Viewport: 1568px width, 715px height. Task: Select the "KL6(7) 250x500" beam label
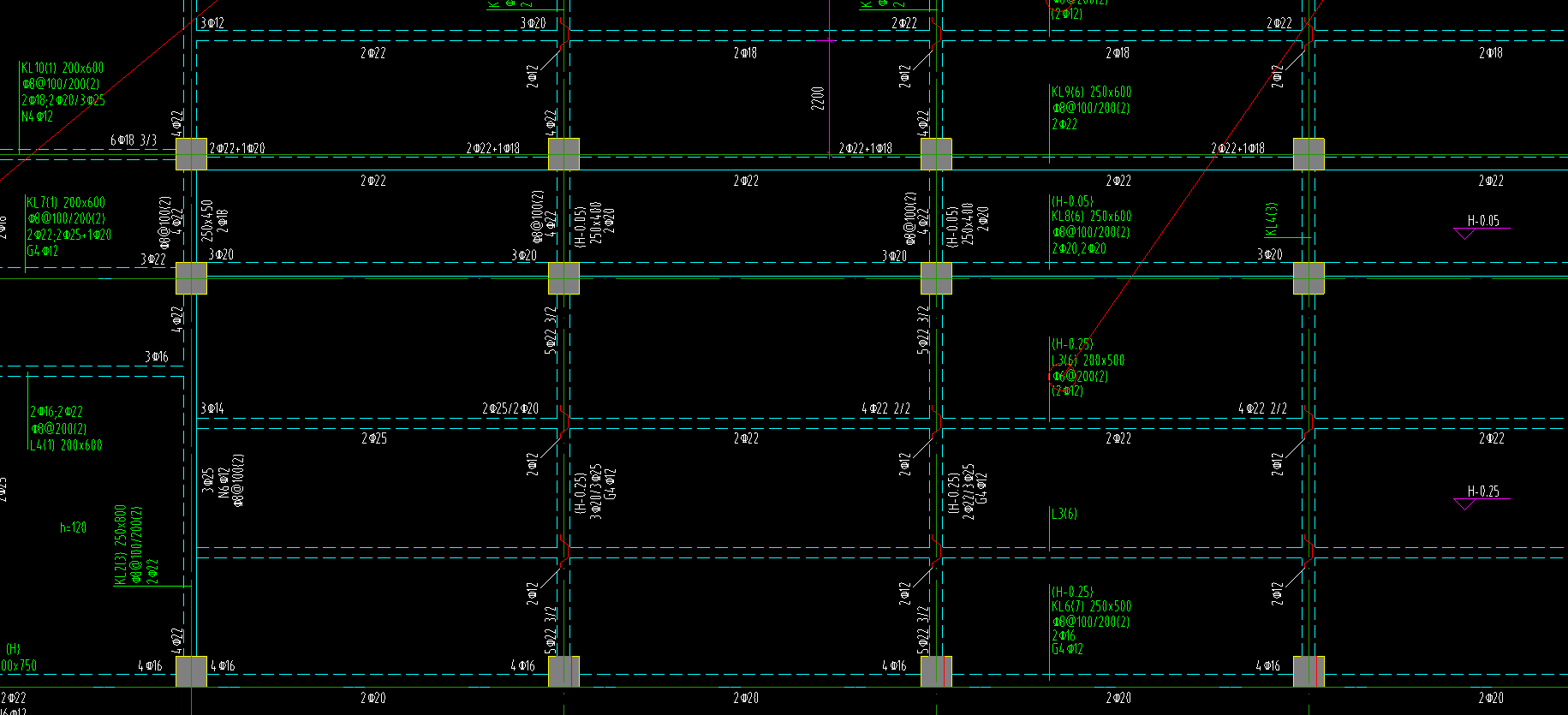coord(1092,606)
